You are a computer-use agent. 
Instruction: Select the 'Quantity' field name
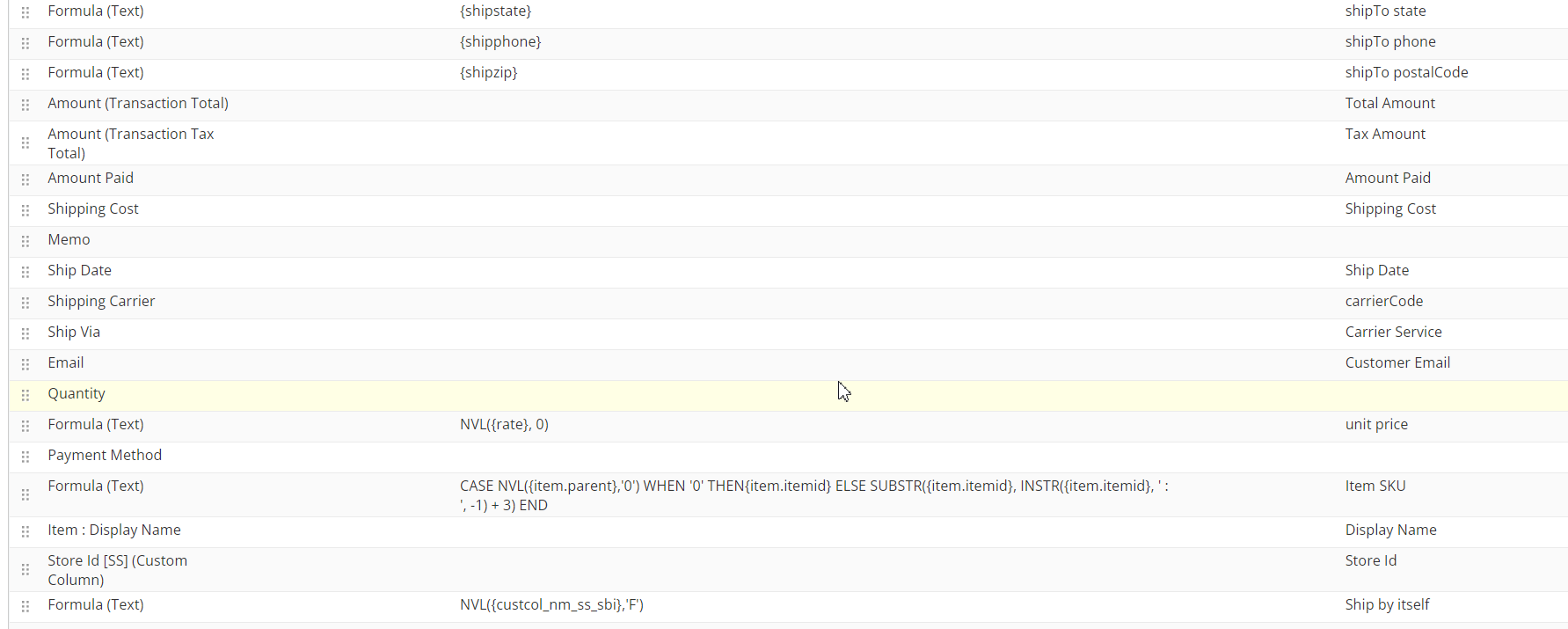coord(77,394)
